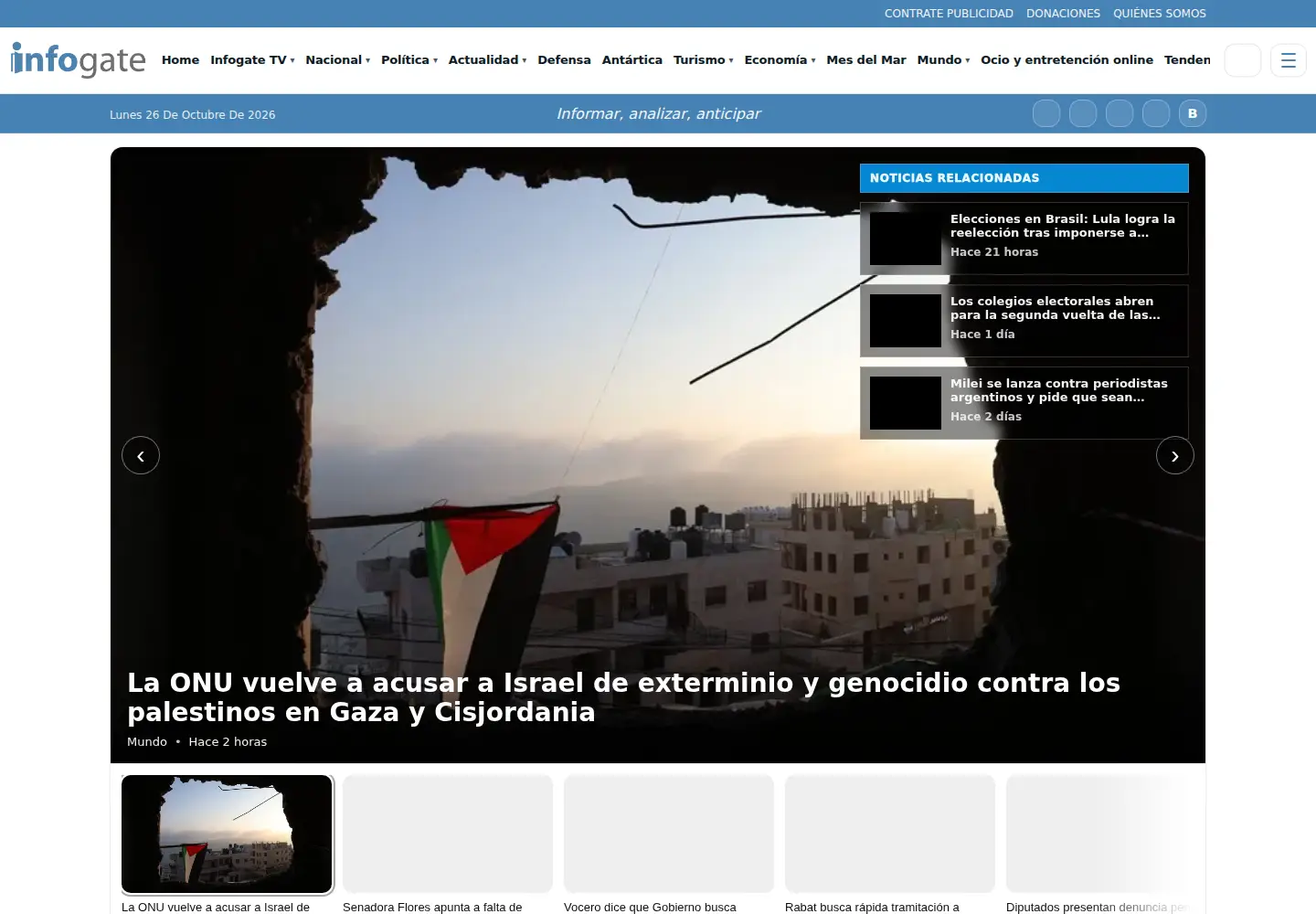Screen dimensions: 1316x914
Task: Select the Diputados presentan denuncia card
Action: (1105, 845)
